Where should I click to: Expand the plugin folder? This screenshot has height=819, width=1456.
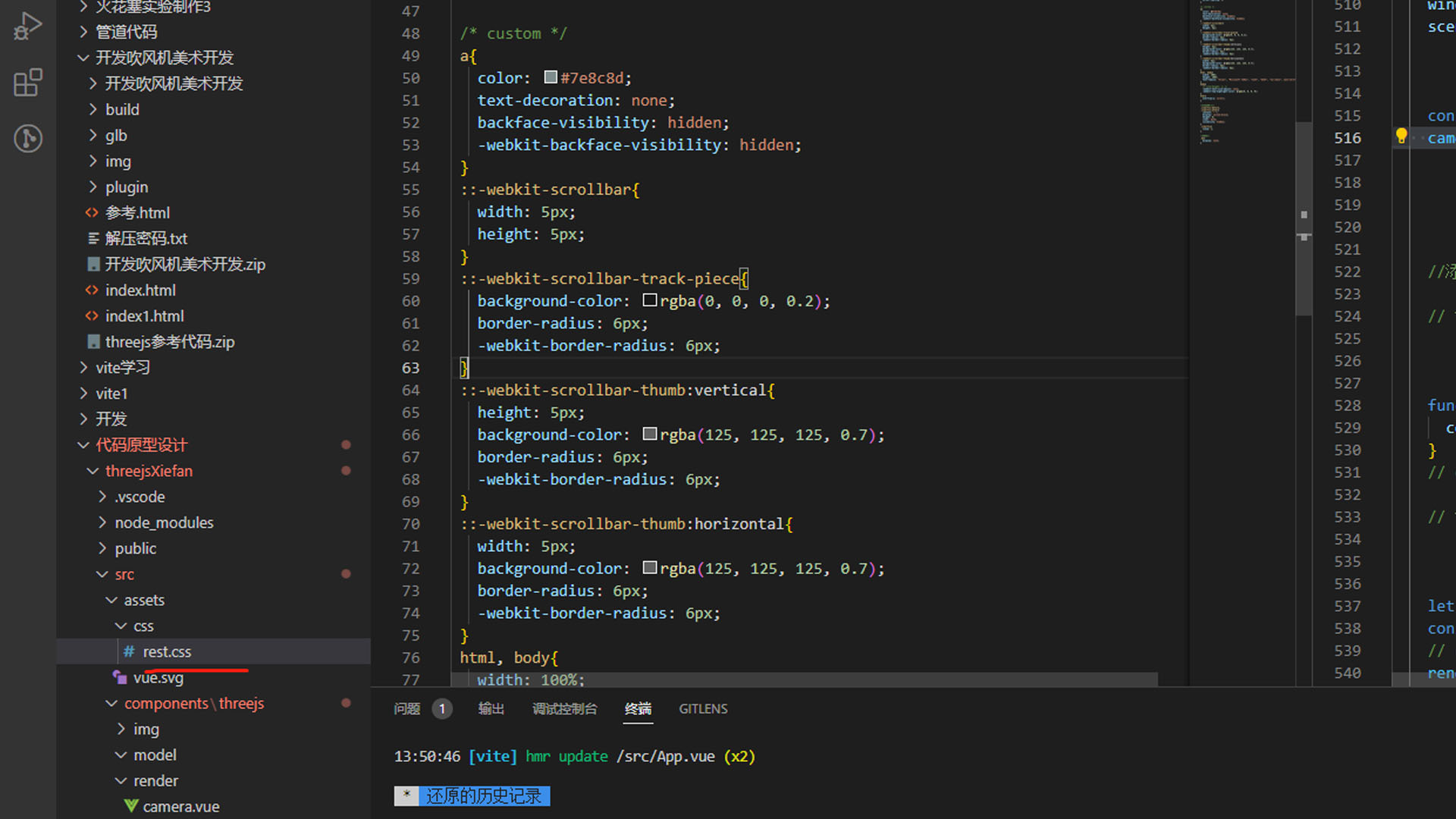point(93,187)
